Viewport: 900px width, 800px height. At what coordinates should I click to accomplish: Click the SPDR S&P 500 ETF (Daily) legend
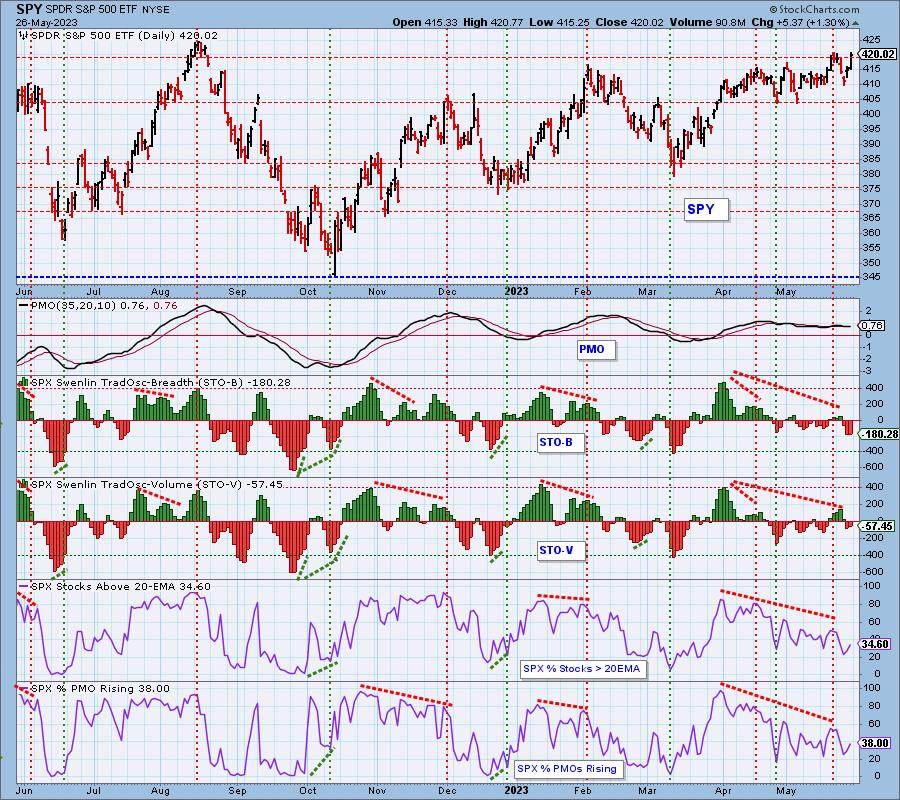click(118, 36)
